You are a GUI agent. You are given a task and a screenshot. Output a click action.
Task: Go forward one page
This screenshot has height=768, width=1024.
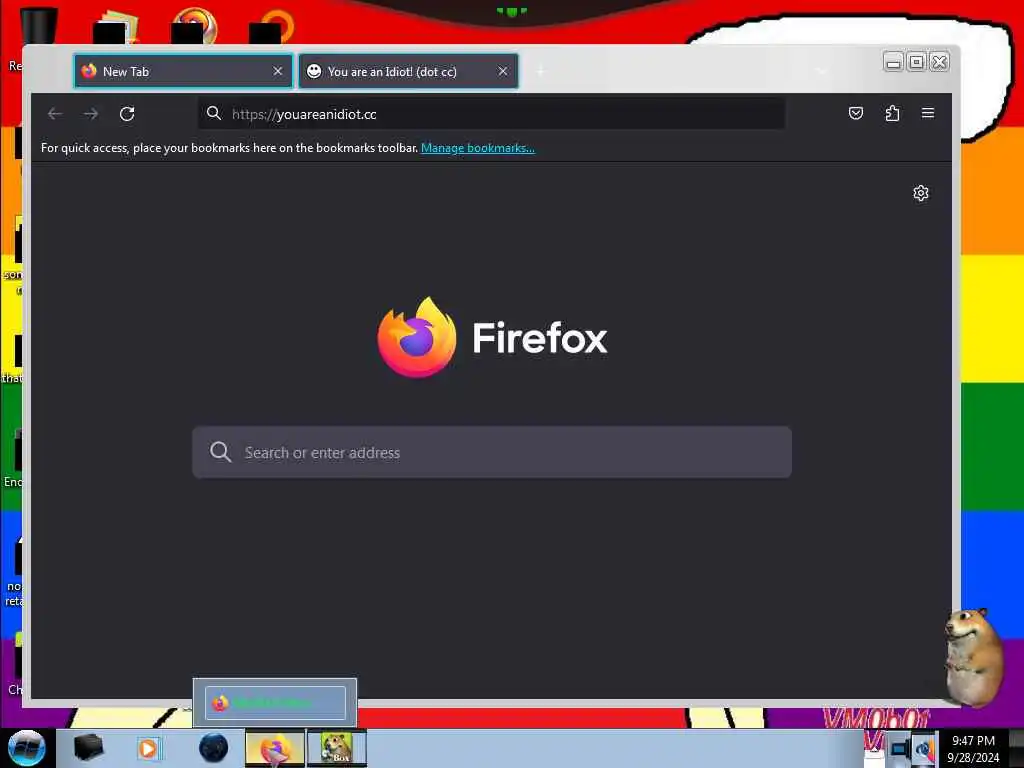click(91, 114)
